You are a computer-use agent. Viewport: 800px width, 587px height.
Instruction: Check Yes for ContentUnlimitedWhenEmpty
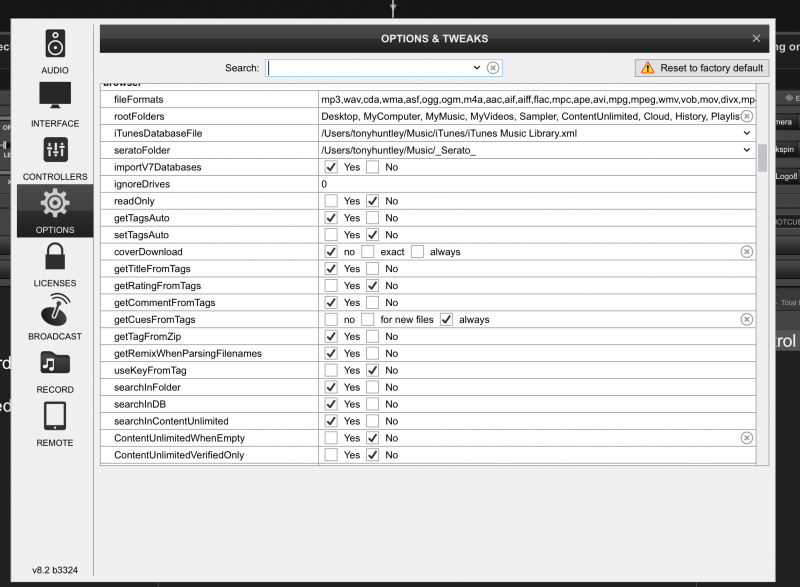point(331,438)
